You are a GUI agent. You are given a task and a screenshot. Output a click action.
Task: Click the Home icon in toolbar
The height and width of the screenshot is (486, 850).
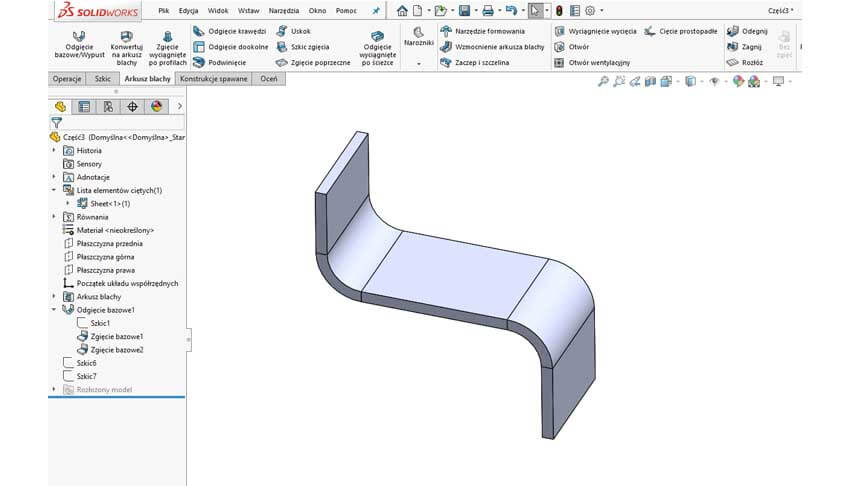(x=402, y=11)
